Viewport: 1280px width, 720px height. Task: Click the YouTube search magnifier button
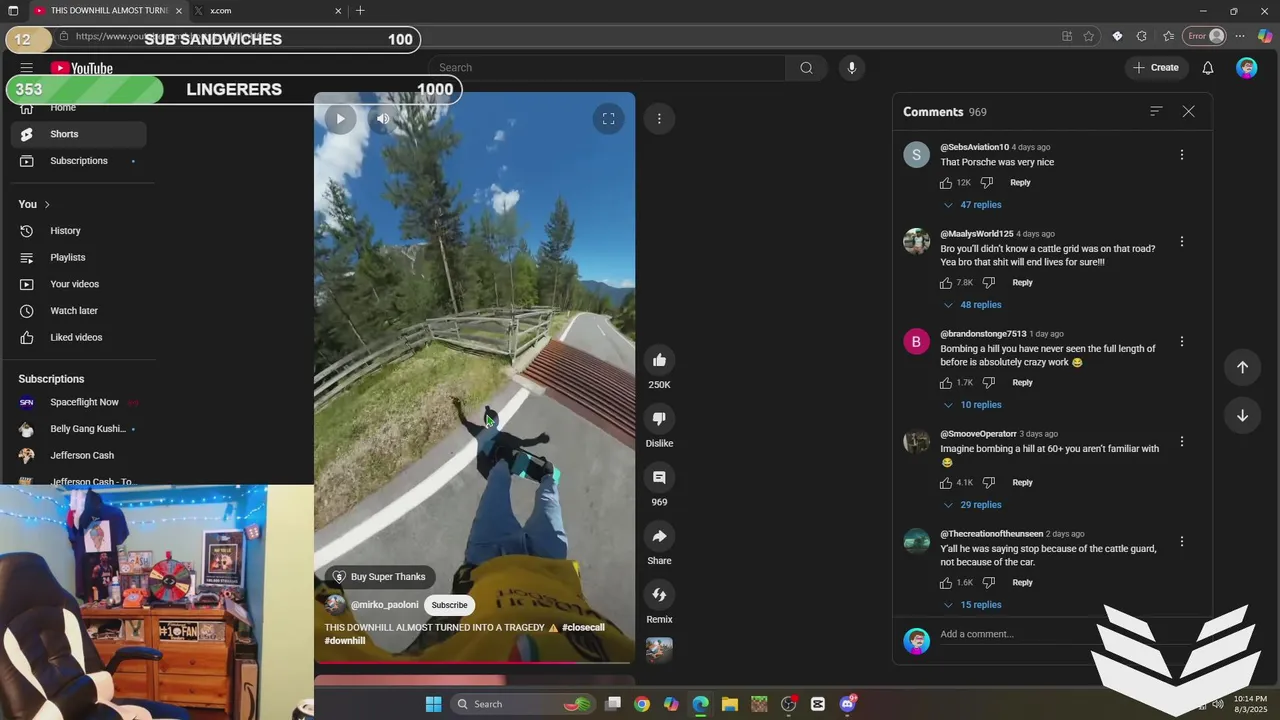pyautogui.click(x=806, y=68)
